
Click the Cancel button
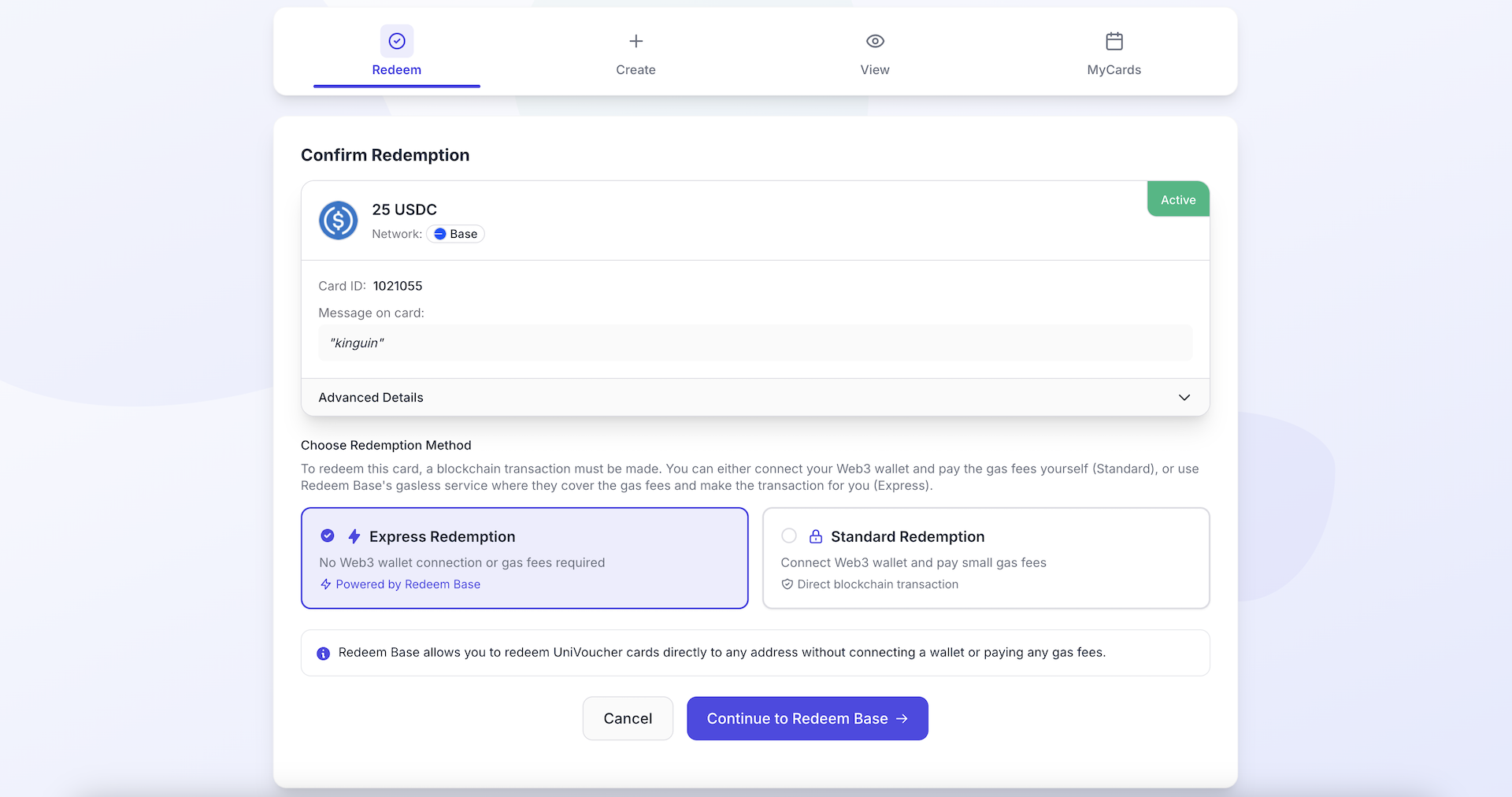(627, 717)
